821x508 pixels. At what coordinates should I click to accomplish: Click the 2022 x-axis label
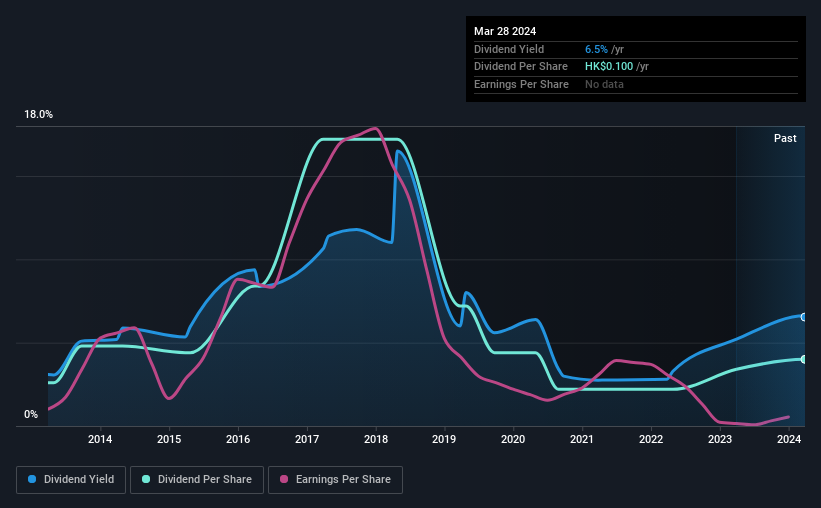651,439
